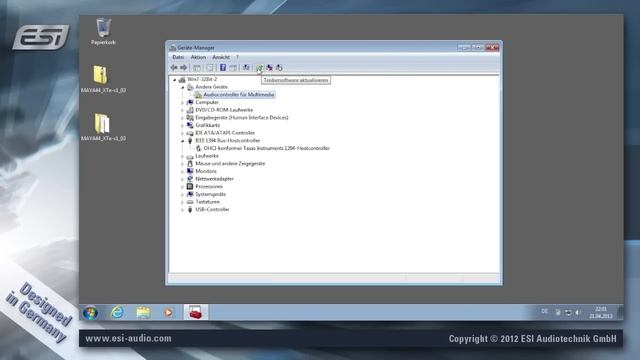Open the Windows Start menu orb
The width and height of the screenshot is (640, 360).
90,313
